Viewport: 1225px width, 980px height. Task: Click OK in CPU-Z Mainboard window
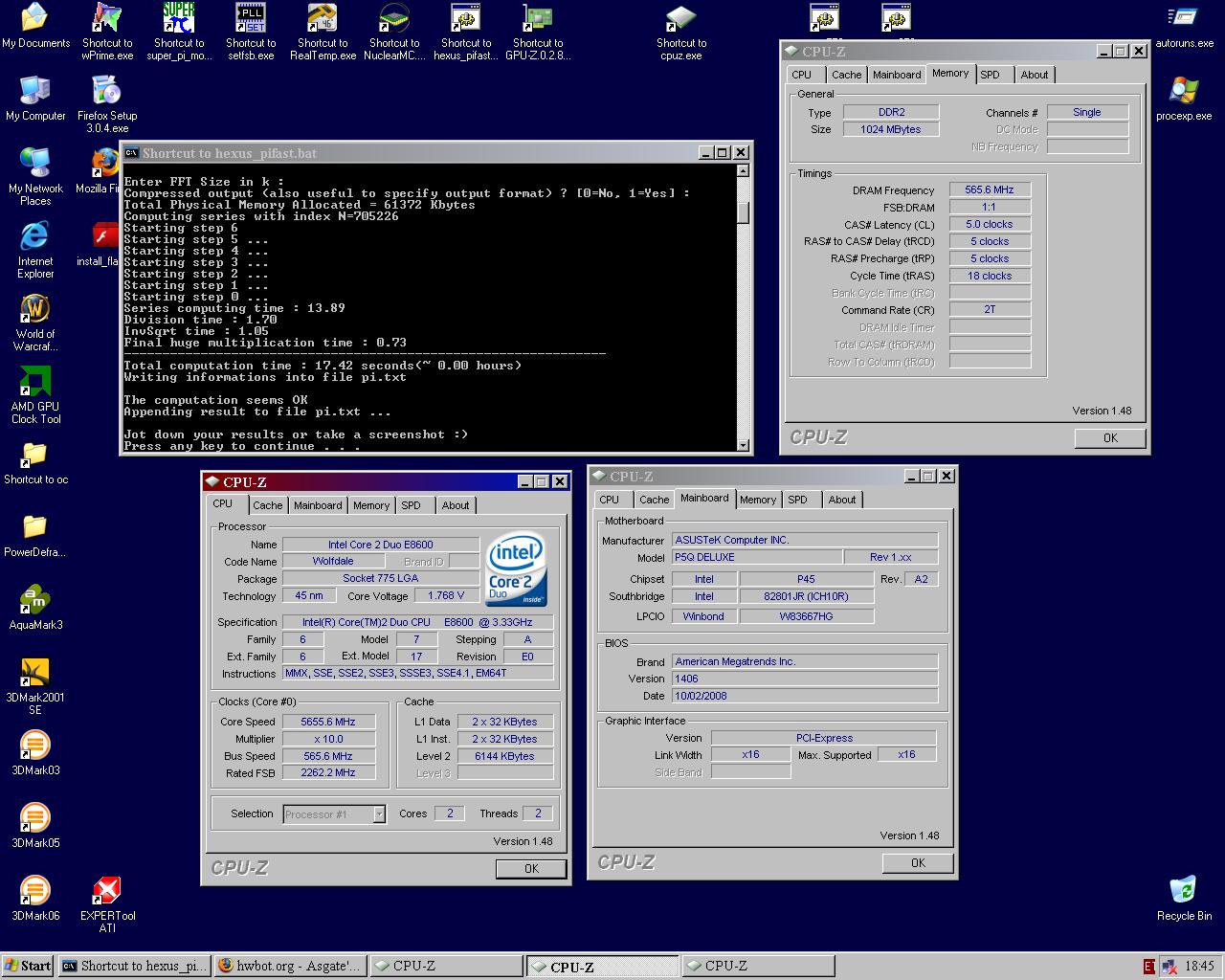918,862
